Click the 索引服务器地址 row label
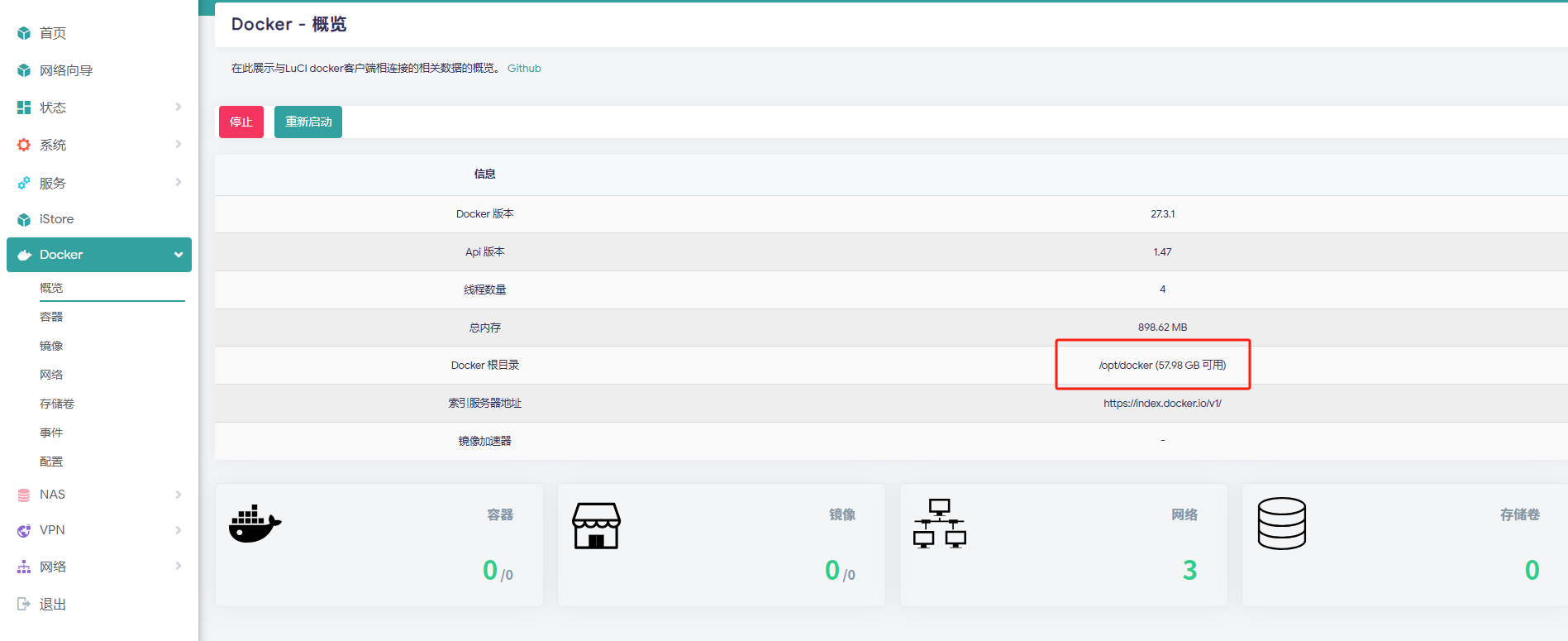 485,403
